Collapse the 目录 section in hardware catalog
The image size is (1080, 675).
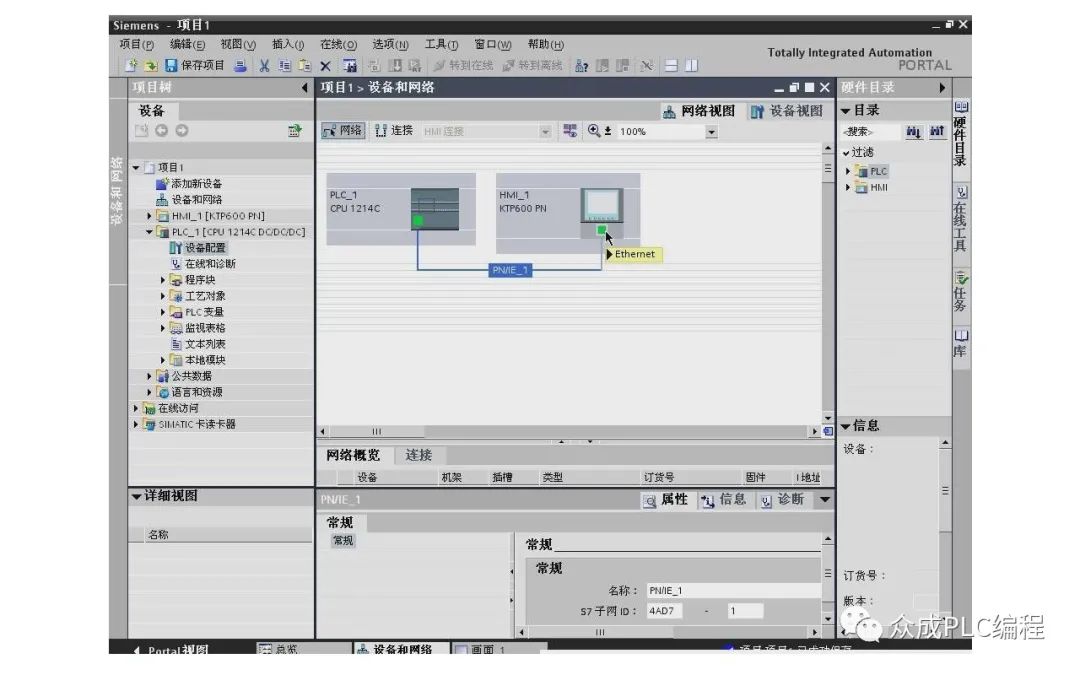click(x=845, y=110)
